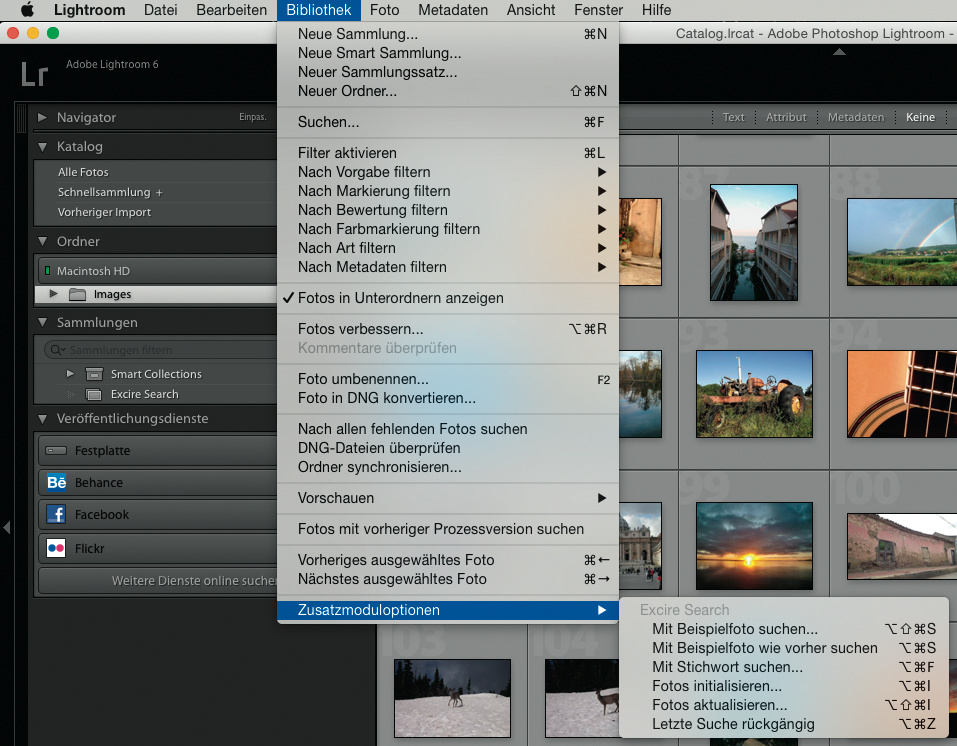Click the Facebook publish service icon
This screenshot has height=746, width=957.
pyautogui.click(x=56, y=515)
